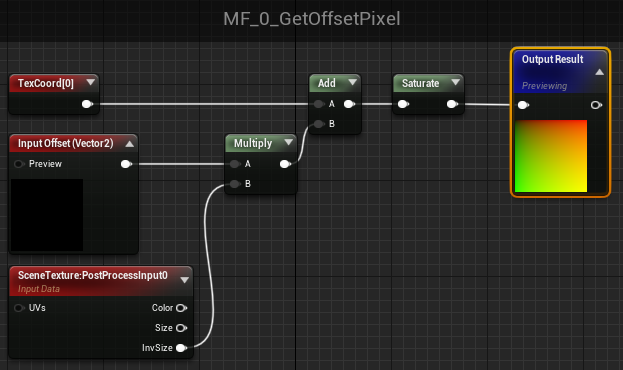The height and width of the screenshot is (370, 623).
Task: Click the Input Data subtitle on SceneTexture node
Action: [x=39, y=289]
